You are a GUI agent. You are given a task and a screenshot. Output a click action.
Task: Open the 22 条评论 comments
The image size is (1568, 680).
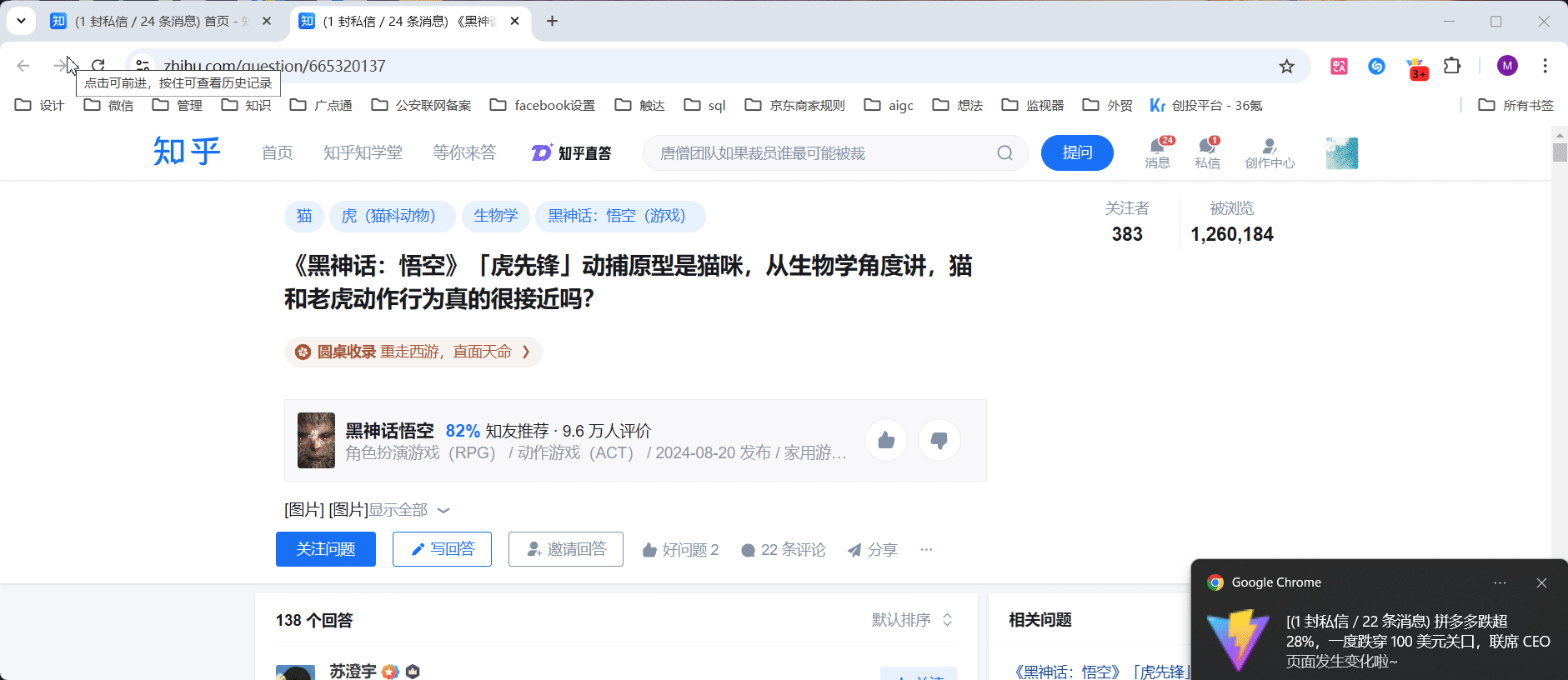(783, 549)
